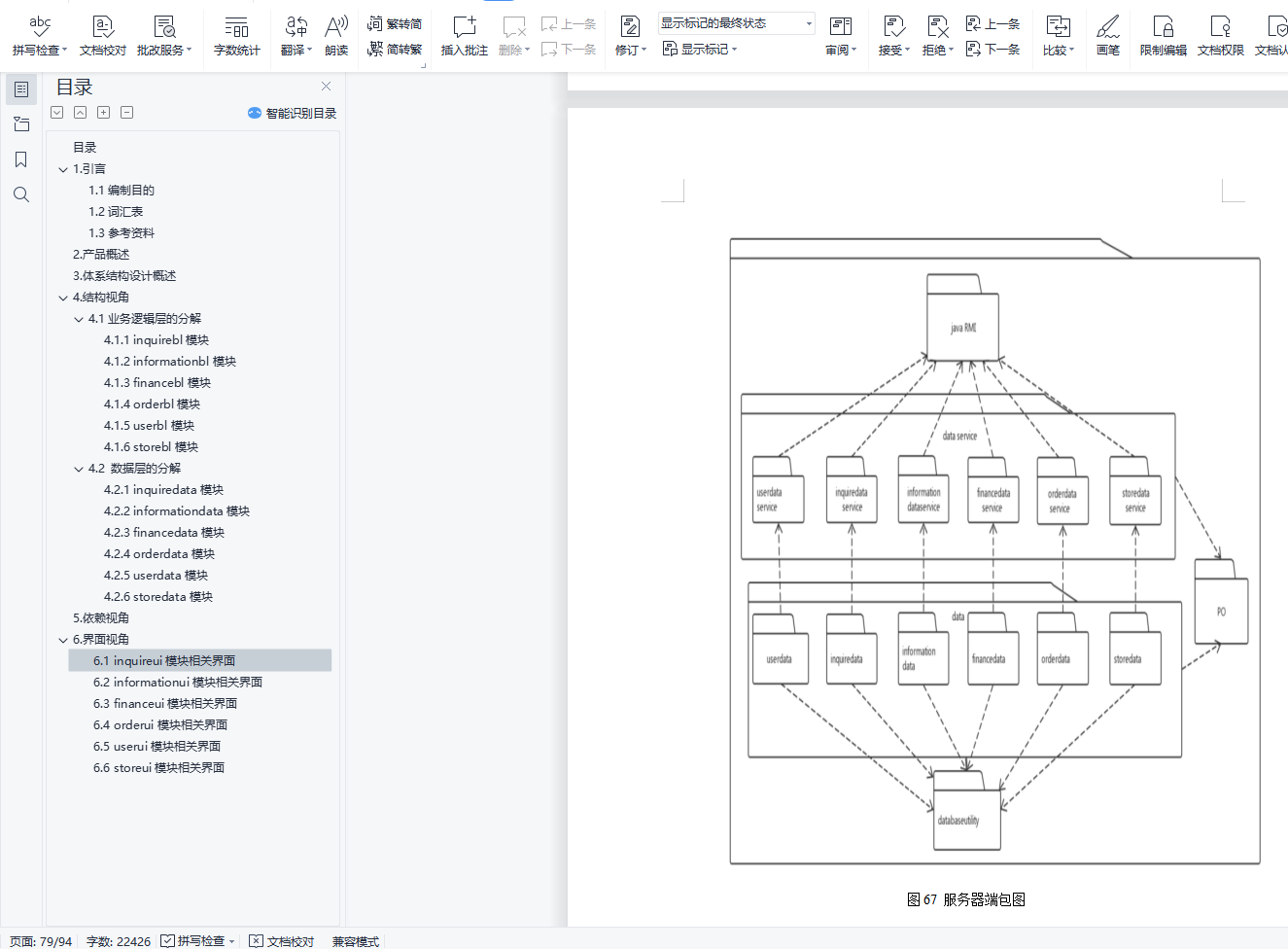The width and height of the screenshot is (1288, 949).
Task: Jump to 1.3 参考资料 heading
Action: tap(122, 233)
